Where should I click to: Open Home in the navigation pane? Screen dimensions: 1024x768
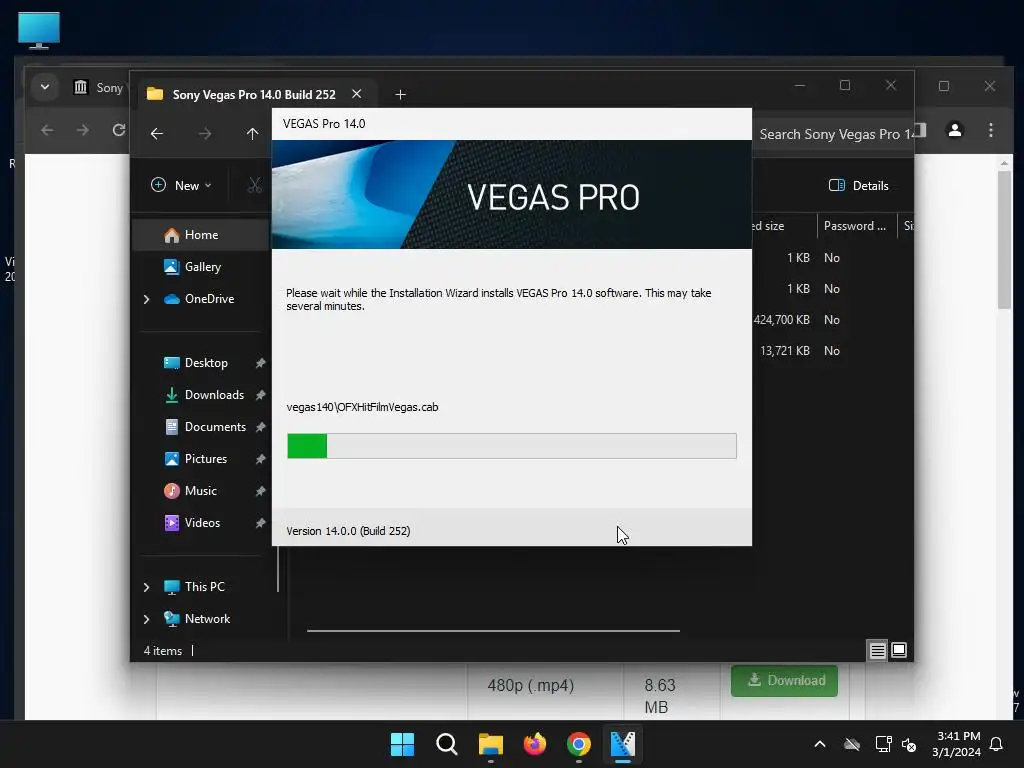(x=201, y=235)
